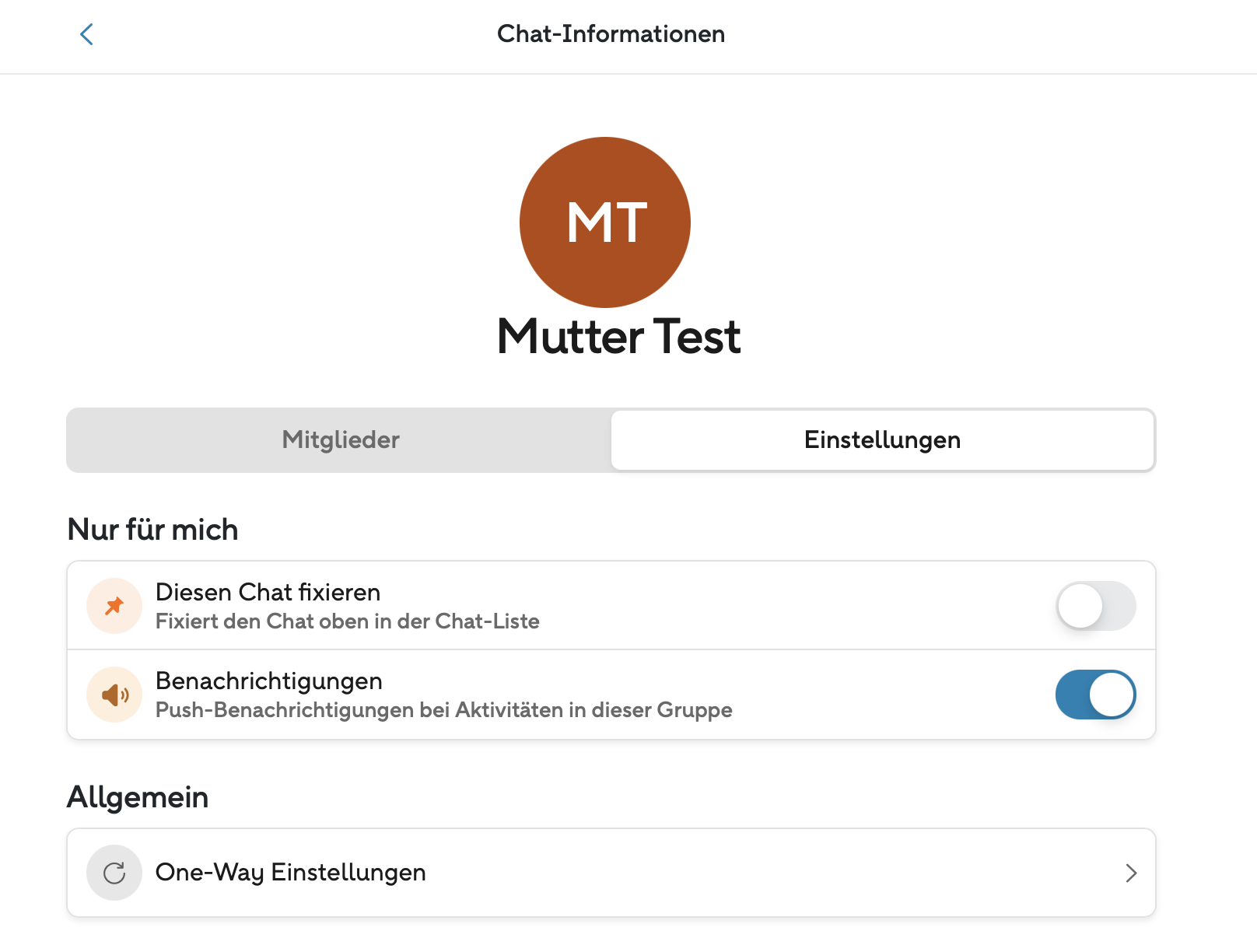Click the Mutter Test chat name
Screen dimensions: 1257x952
[x=618, y=337]
